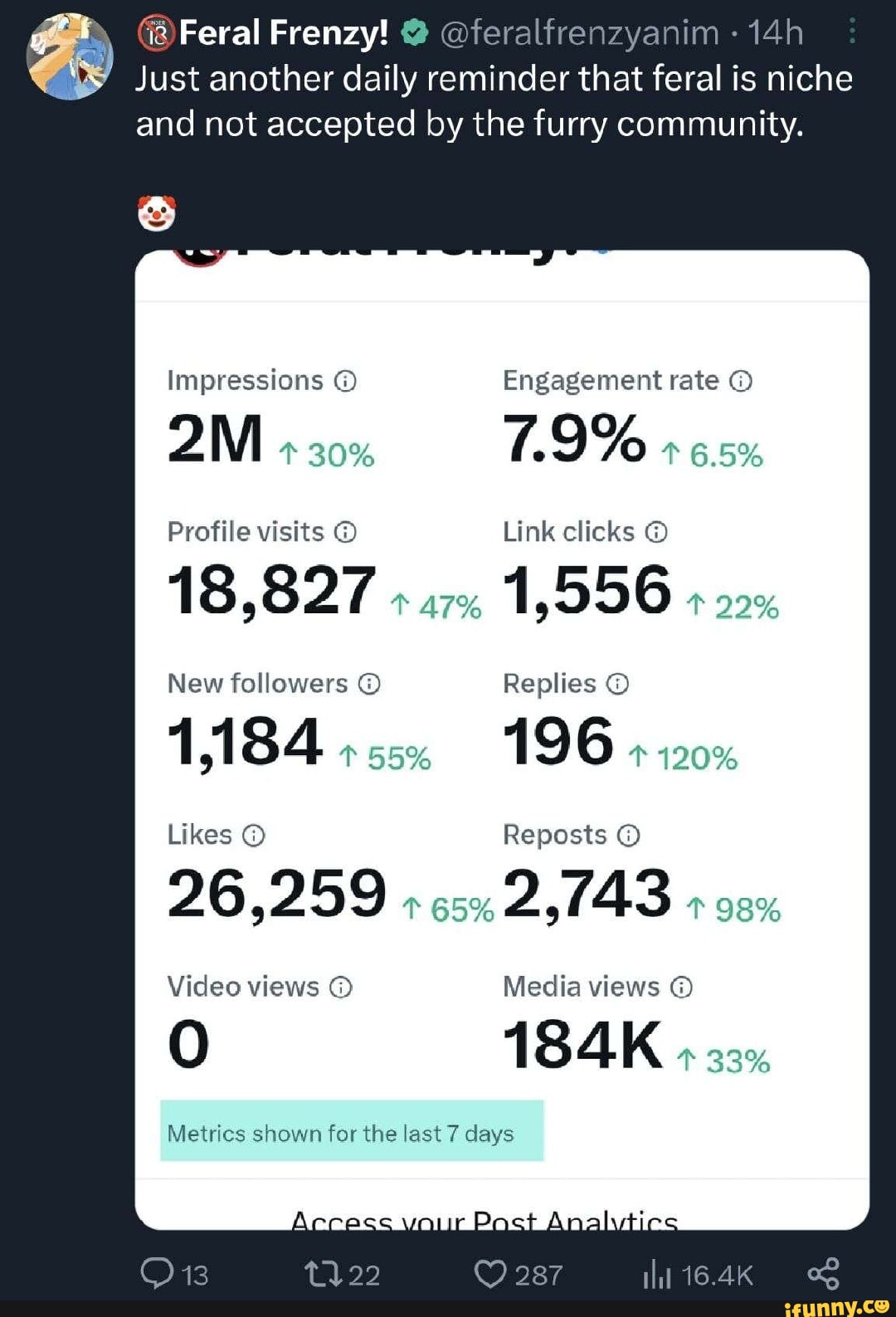Image resolution: width=896 pixels, height=1317 pixels.
Task: Click the share icon on the tweet
Action: 823,1274
